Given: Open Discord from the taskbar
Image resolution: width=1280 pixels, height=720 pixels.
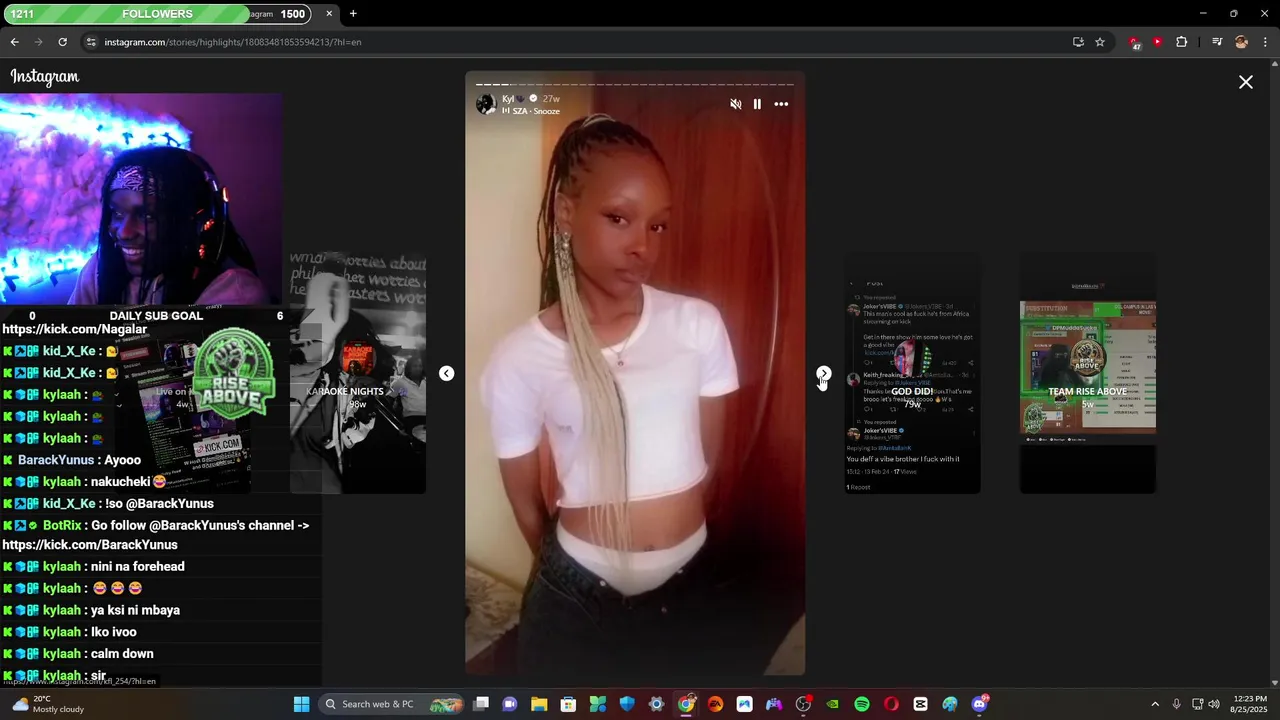Looking at the screenshot, I should coord(980,704).
